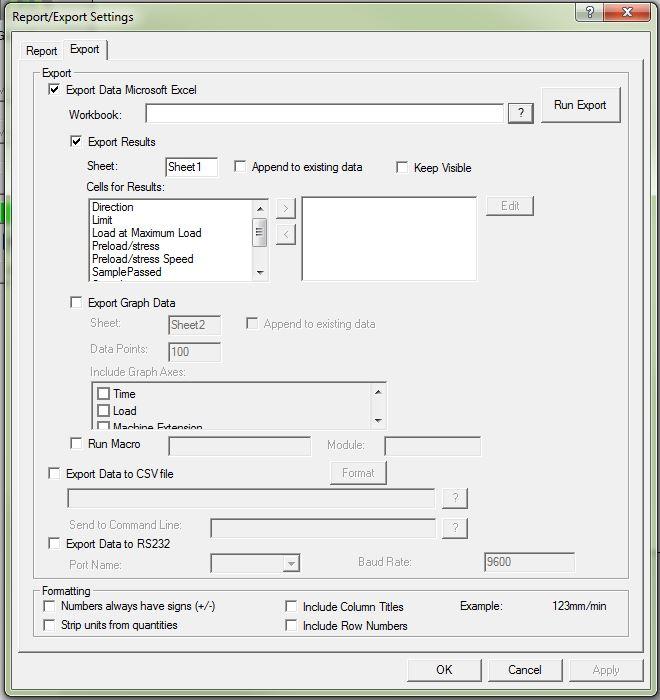Select Load at Maximum Load item
This screenshot has width=660, height=700.
pos(171,233)
